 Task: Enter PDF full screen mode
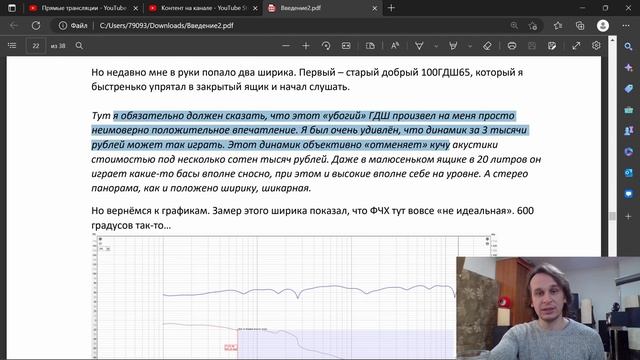(x=576, y=46)
